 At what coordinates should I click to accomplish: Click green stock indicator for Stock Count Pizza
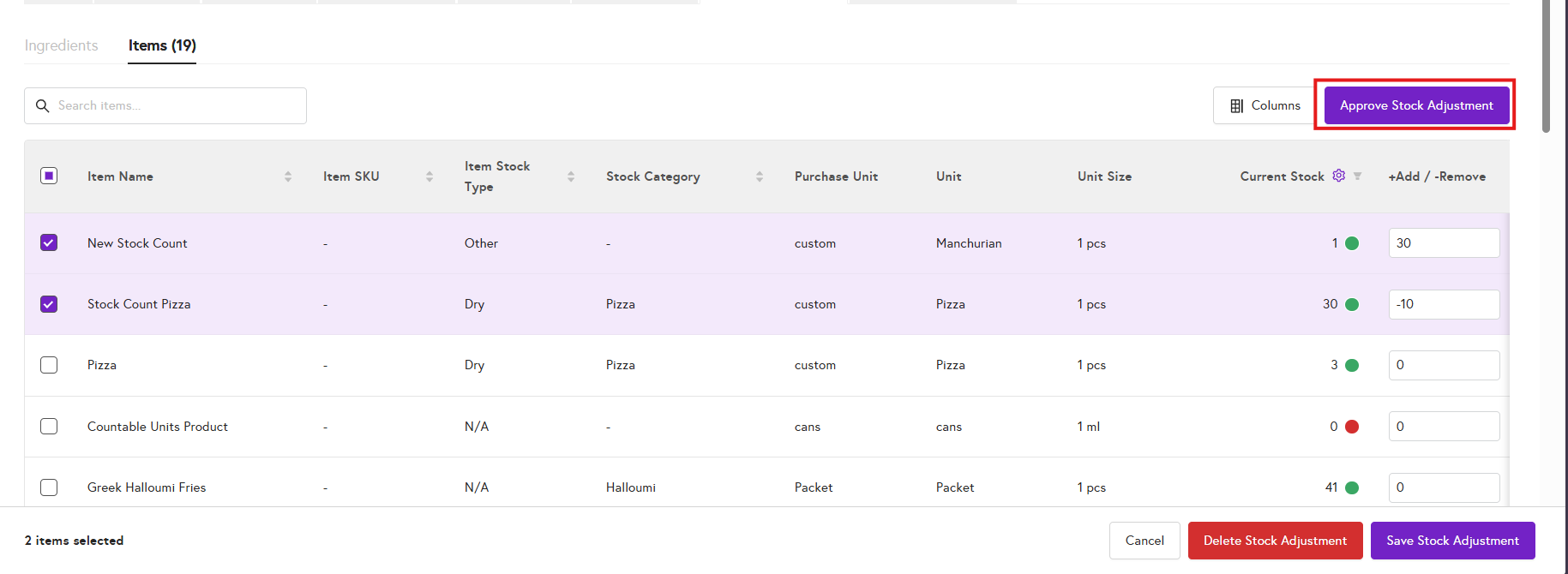click(x=1352, y=304)
